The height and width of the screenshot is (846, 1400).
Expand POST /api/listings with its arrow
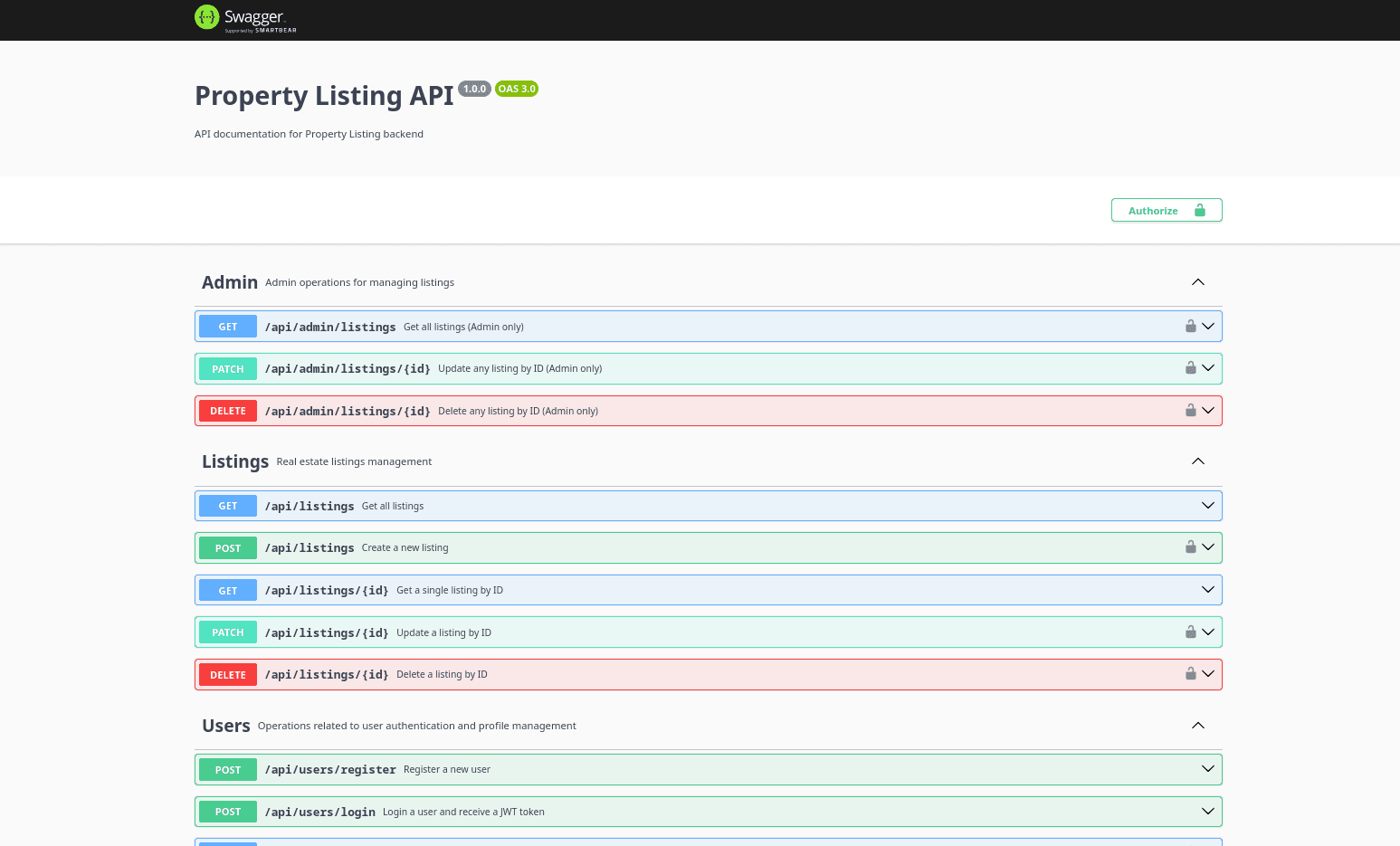1208,547
